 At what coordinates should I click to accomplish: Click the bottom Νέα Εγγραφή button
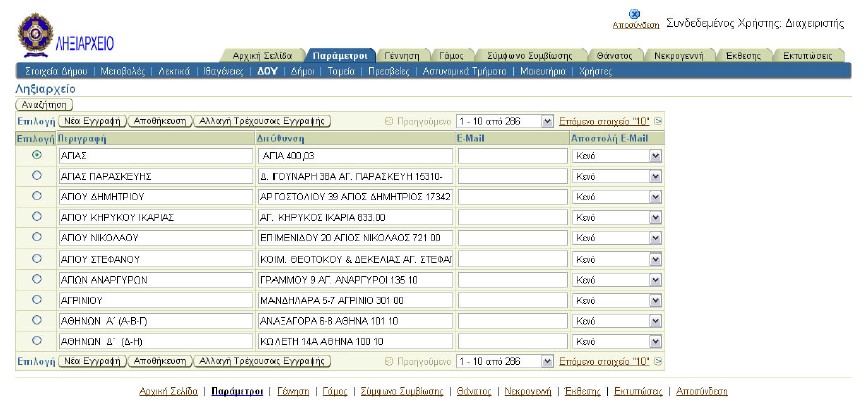(92, 362)
